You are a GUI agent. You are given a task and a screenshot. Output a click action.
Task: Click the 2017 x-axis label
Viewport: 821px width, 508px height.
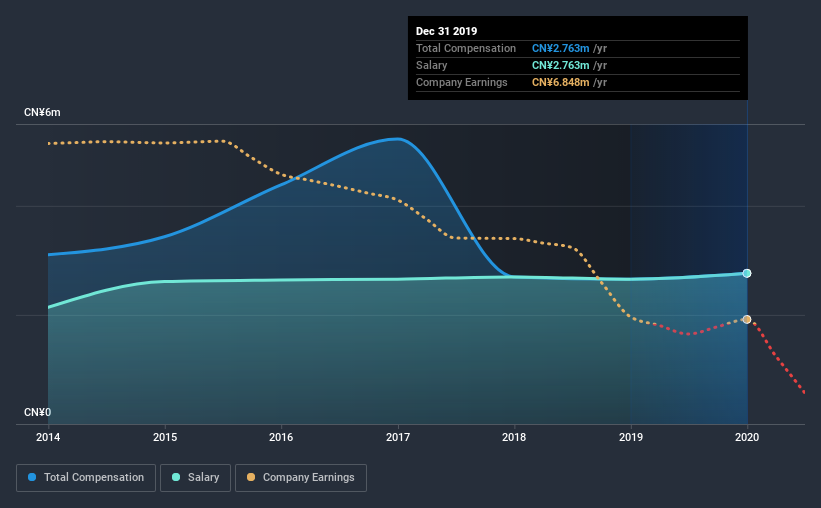tap(398, 437)
